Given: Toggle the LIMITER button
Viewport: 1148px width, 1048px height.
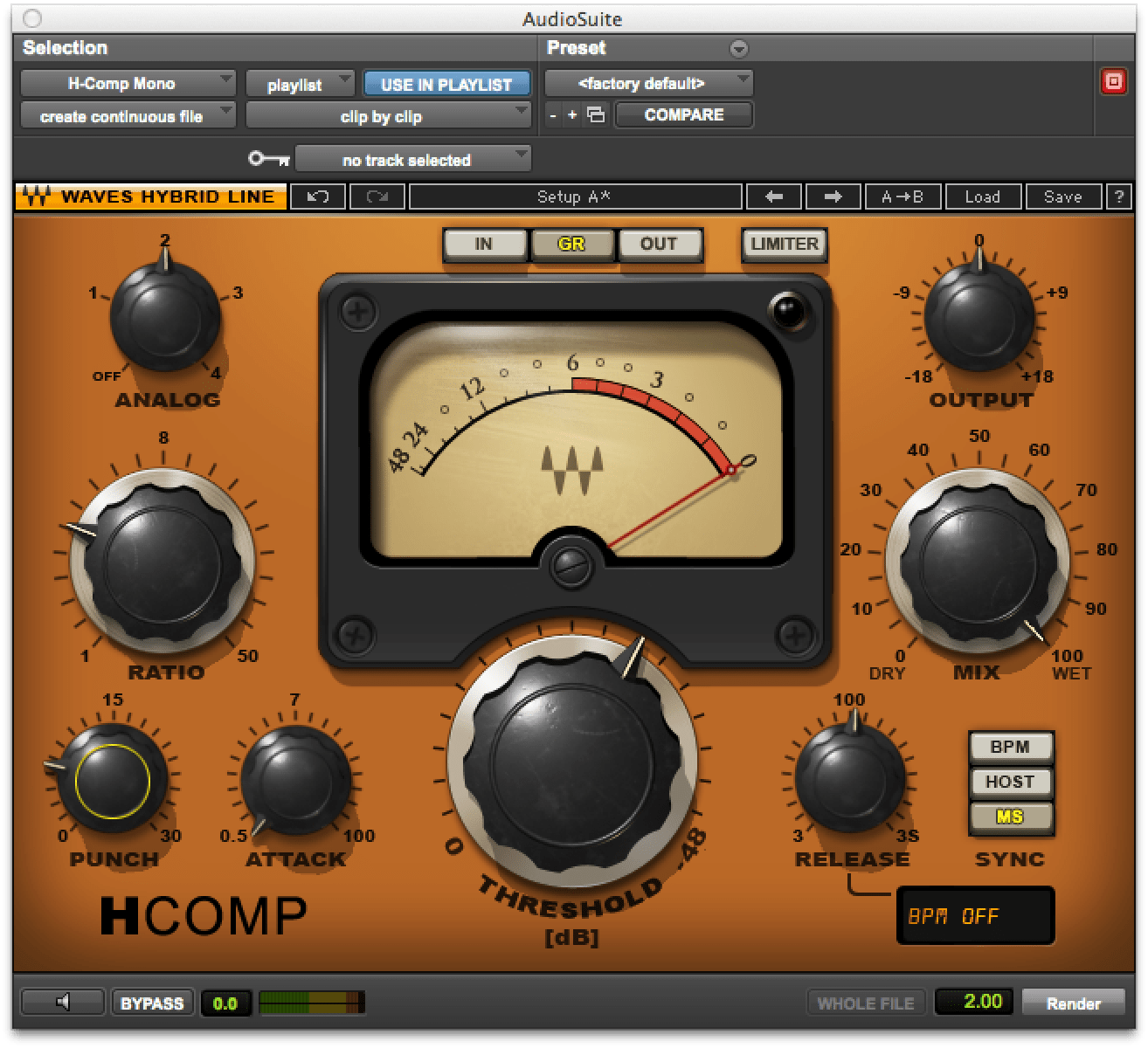Looking at the screenshot, I should tap(785, 245).
